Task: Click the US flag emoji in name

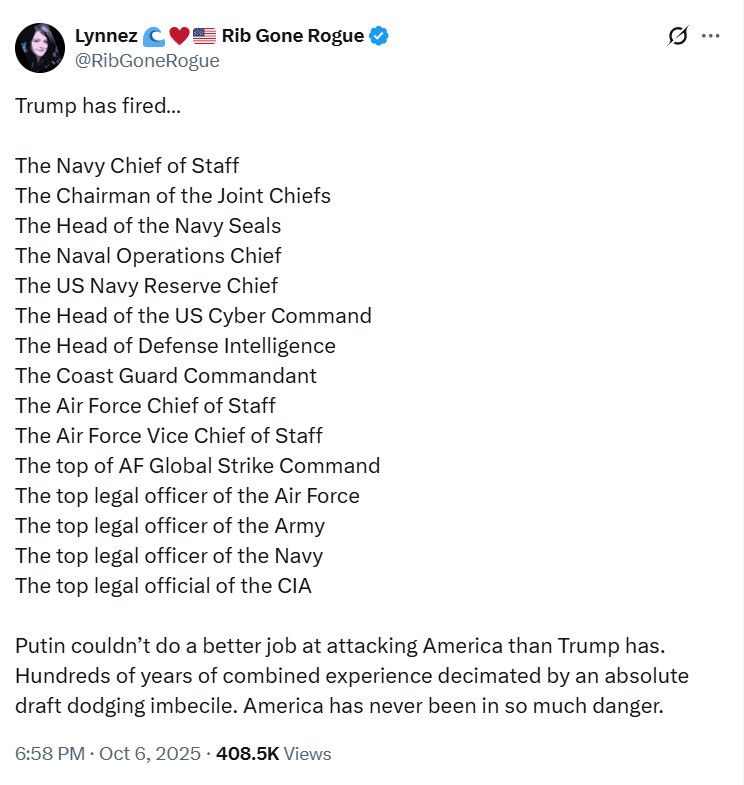Action: 204,36
